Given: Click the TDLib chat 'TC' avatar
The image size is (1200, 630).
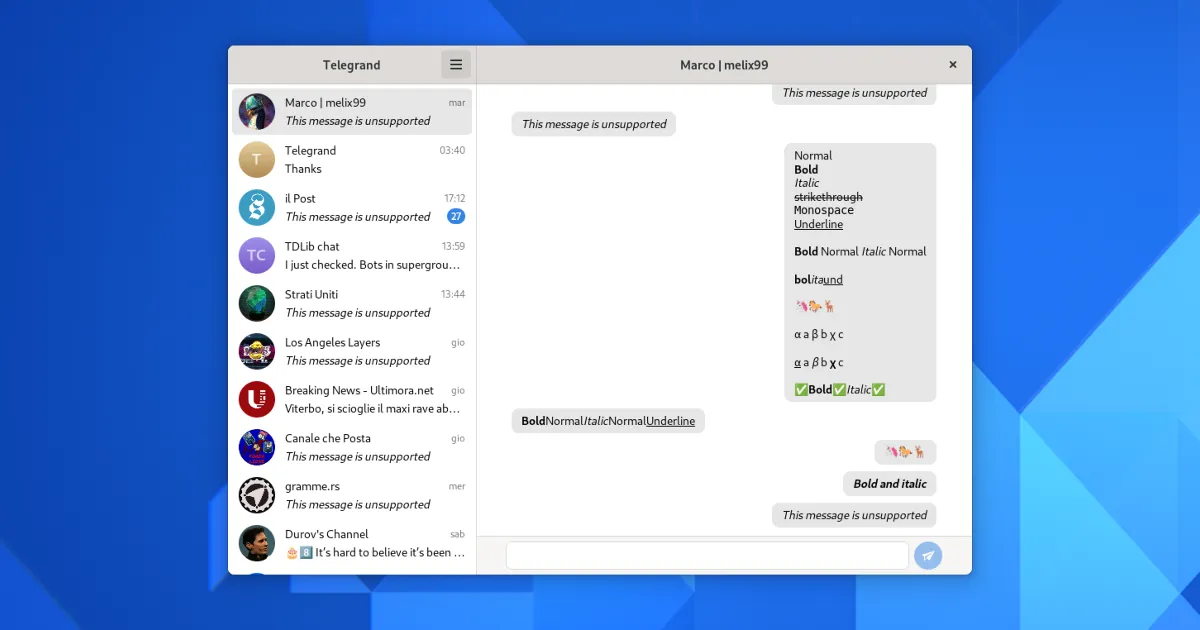Looking at the screenshot, I should (x=257, y=256).
